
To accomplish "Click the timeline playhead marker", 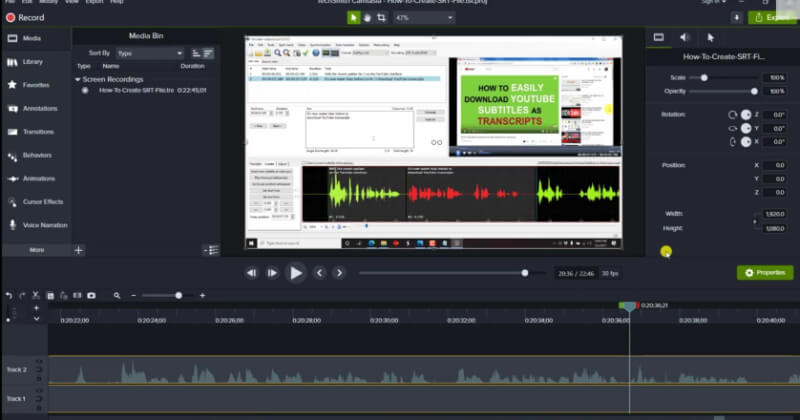I will click(x=629, y=306).
